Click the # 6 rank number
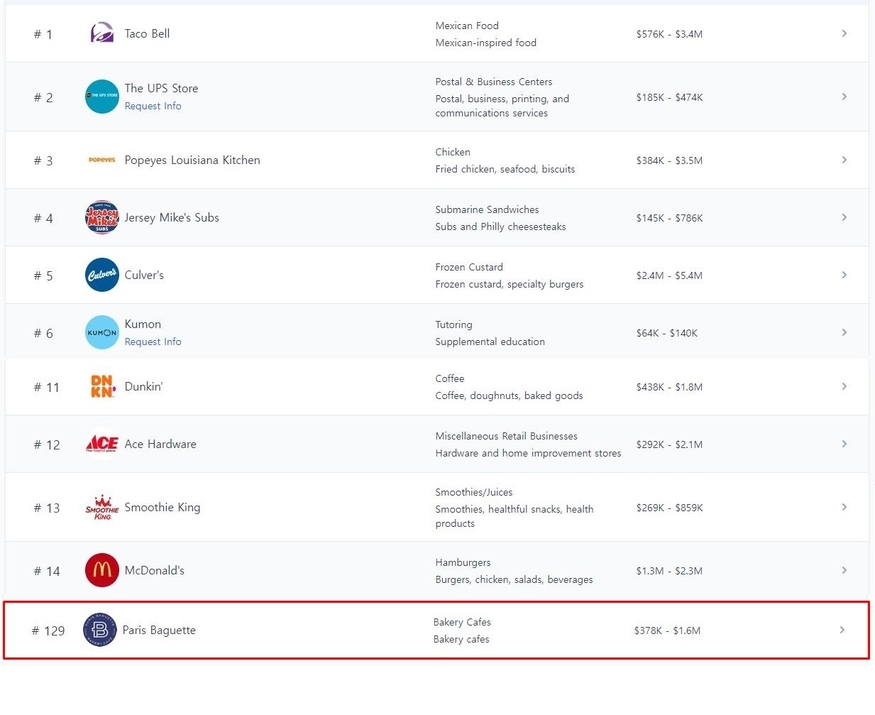This screenshot has height=715, width=875. [44, 333]
